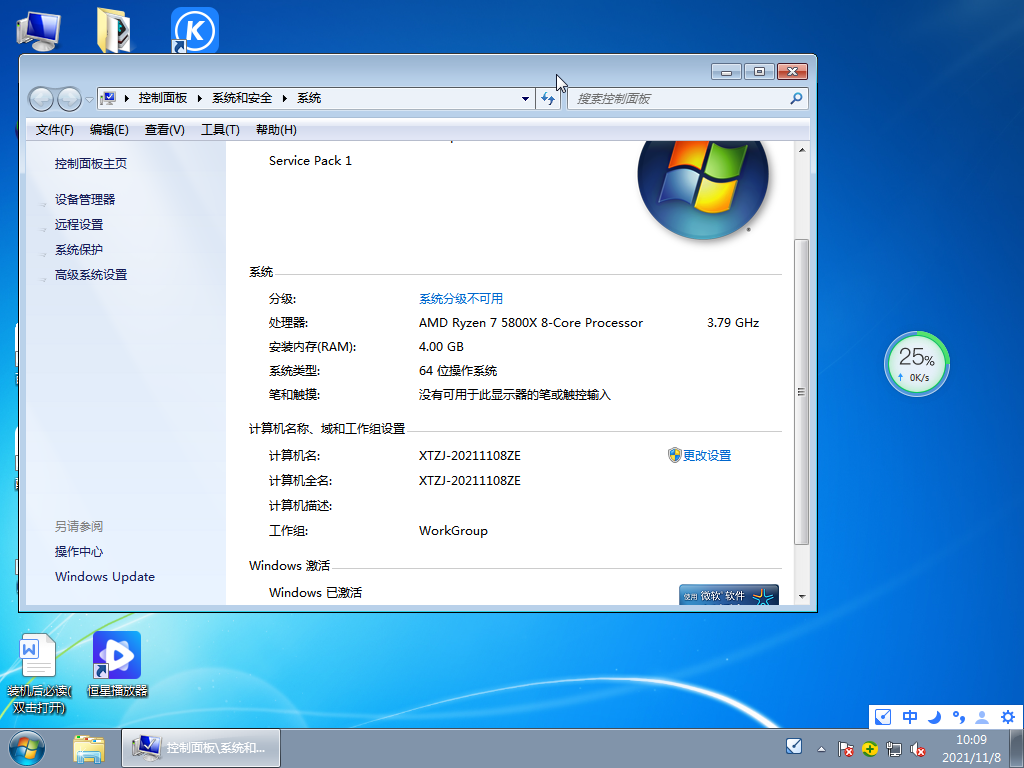Launch 恒星播放器 from the desktop
Image resolution: width=1024 pixels, height=768 pixels.
117,655
